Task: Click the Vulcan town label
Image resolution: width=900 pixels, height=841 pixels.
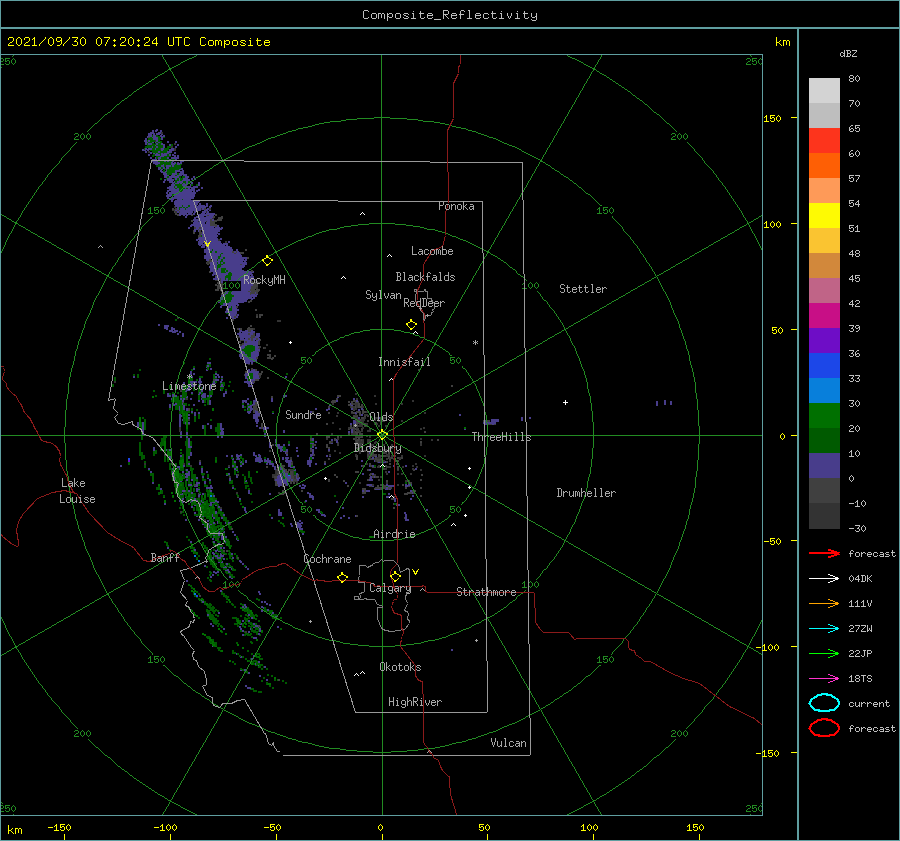Action: 508,743
